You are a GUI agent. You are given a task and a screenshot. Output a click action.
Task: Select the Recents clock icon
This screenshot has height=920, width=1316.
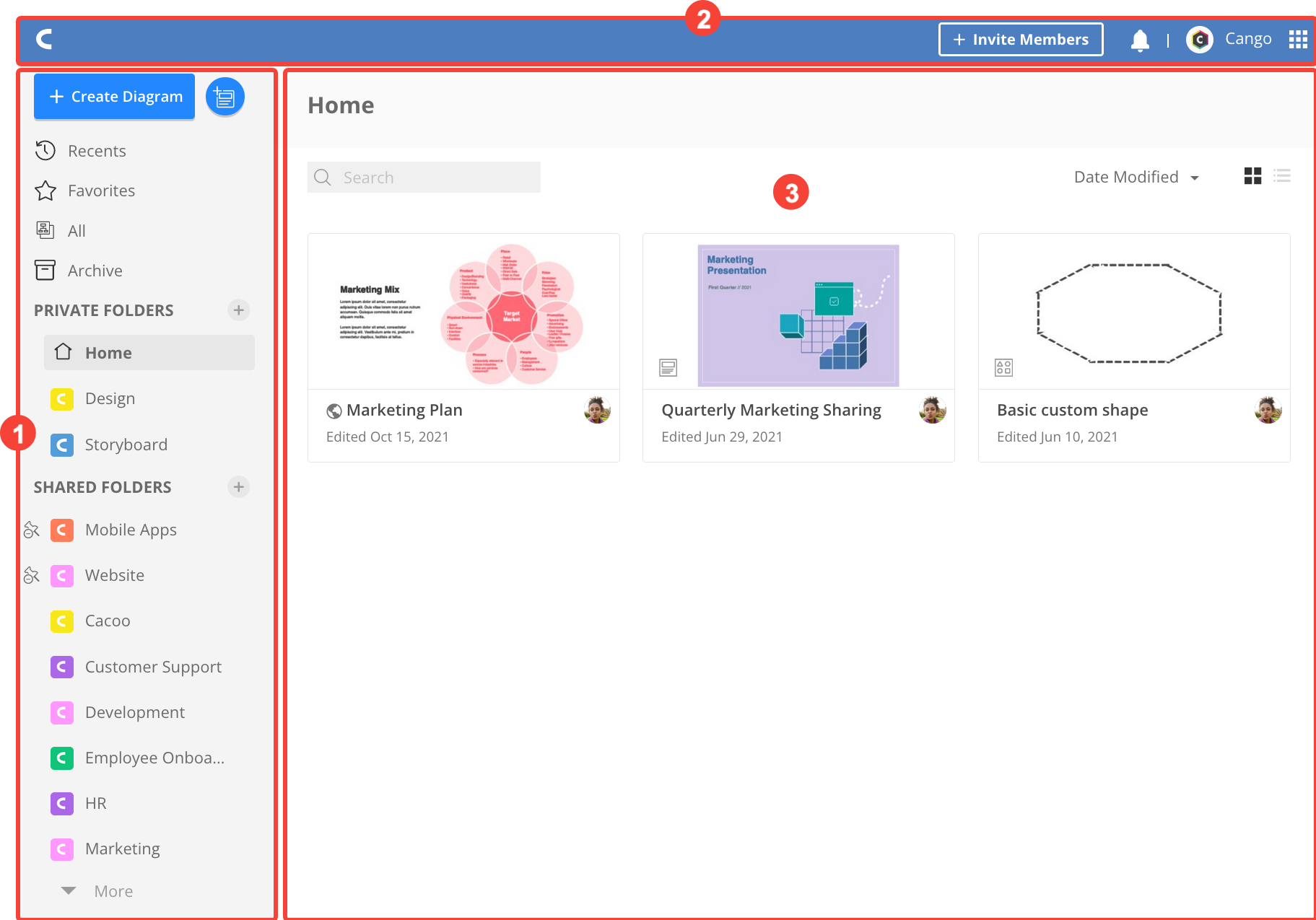click(45, 150)
